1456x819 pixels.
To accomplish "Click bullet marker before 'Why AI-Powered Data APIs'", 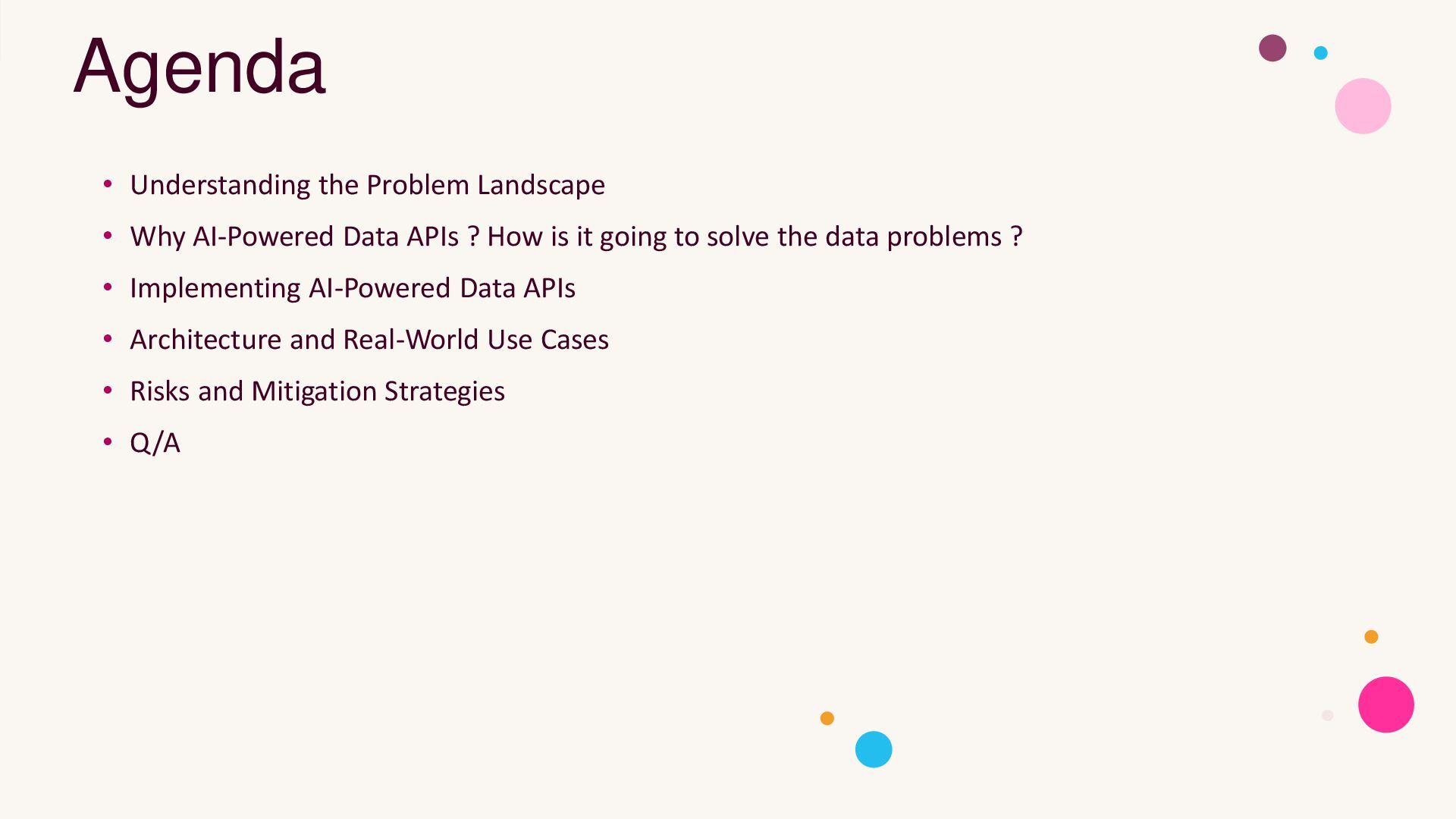I will (108, 236).
